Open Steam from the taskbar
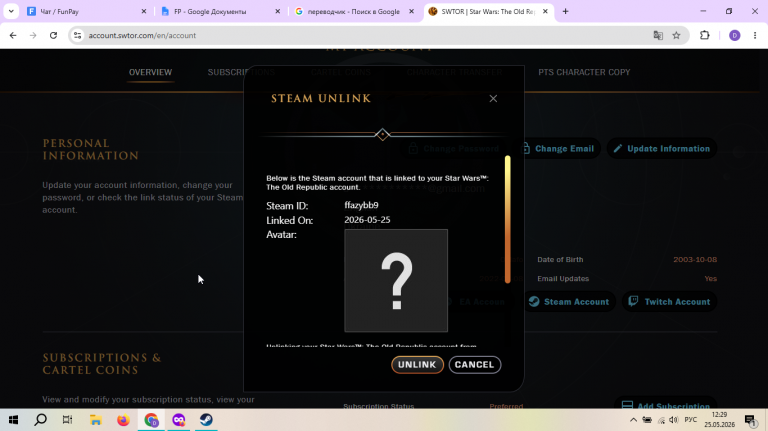The image size is (768, 431). [x=206, y=420]
